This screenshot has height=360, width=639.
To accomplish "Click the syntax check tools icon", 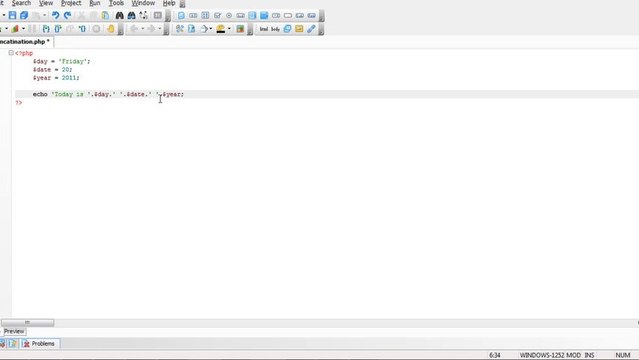I will [x=179, y=29].
